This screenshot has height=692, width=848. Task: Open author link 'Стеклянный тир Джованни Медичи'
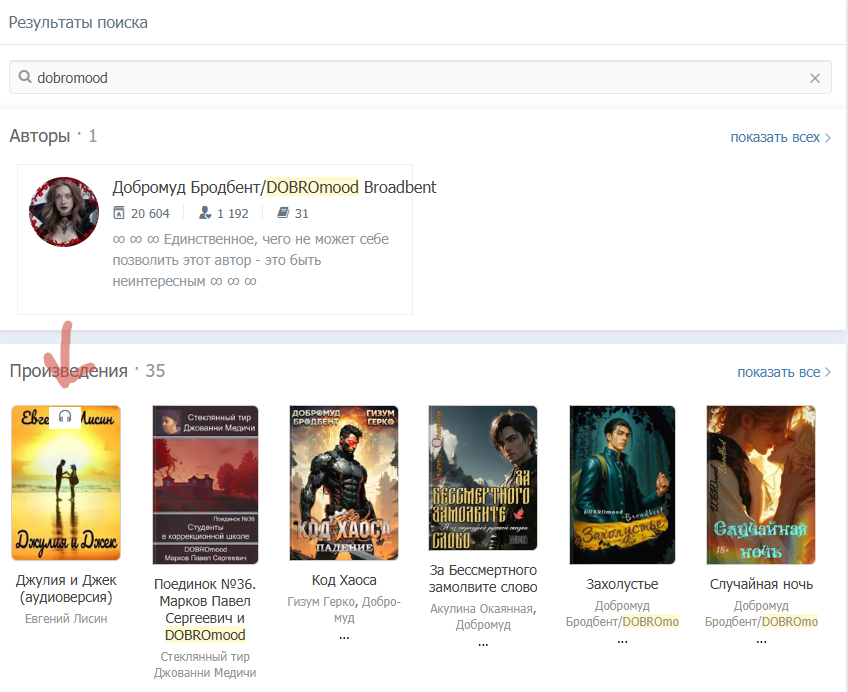(x=205, y=664)
